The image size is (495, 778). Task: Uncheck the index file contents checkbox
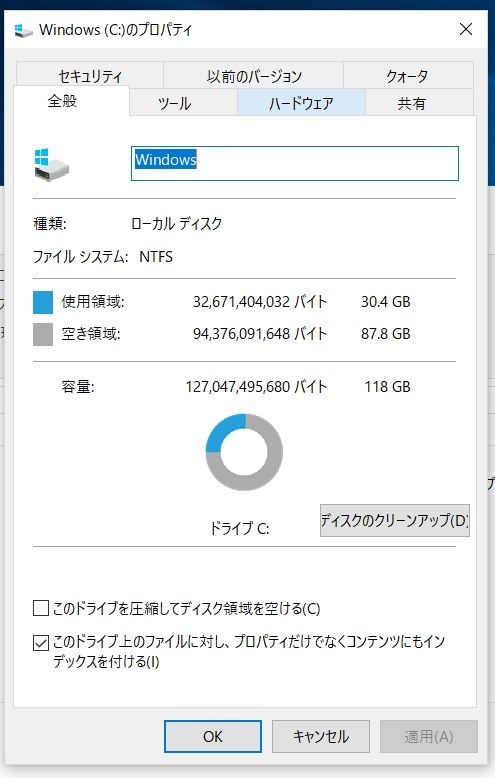[41, 643]
